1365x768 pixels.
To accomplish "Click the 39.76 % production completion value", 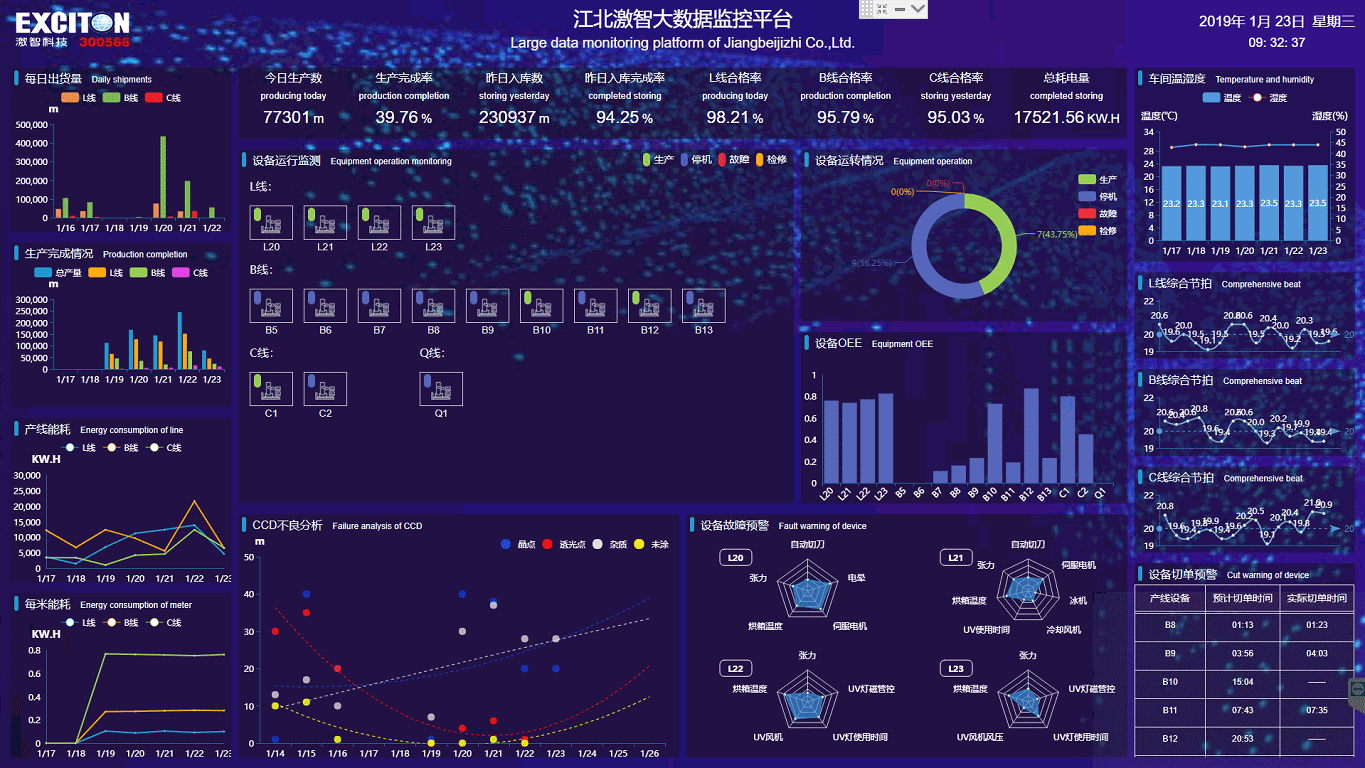I will (x=404, y=118).
